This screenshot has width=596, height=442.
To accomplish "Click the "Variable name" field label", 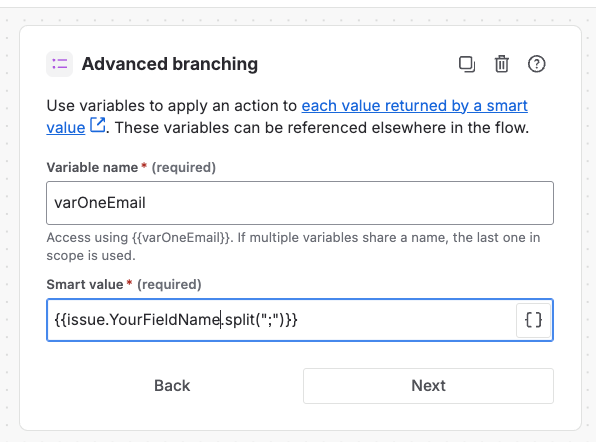I will tap(92, 167).
